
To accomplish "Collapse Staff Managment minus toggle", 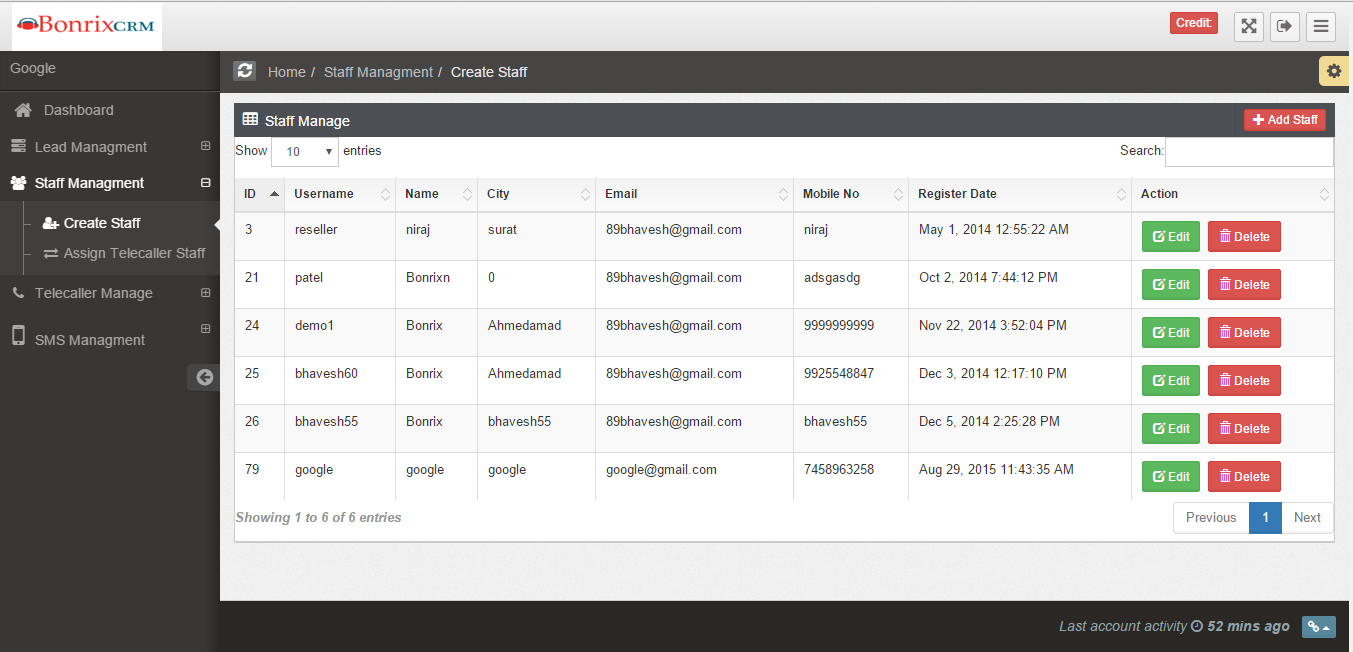I will (x=205, y=183).
